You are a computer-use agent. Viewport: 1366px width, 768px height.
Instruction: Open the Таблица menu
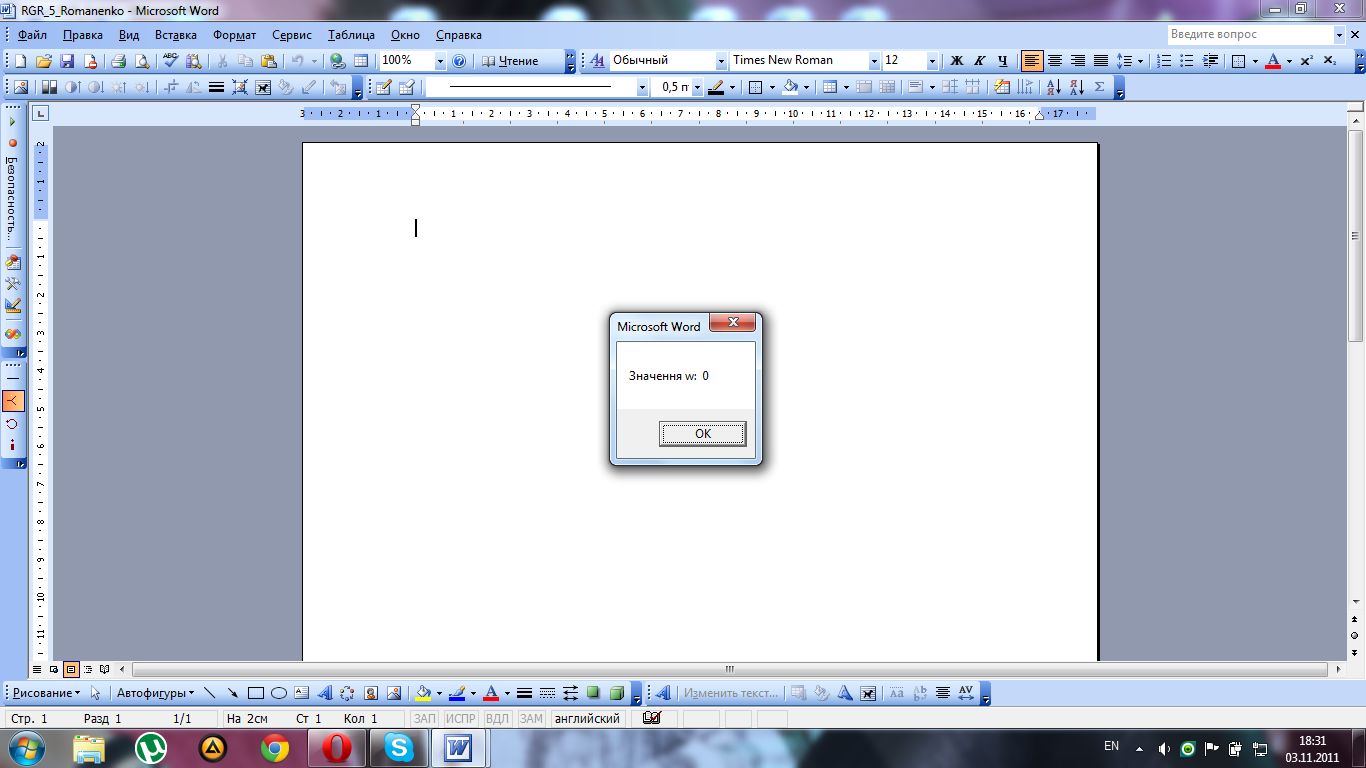tap(351, 35)
